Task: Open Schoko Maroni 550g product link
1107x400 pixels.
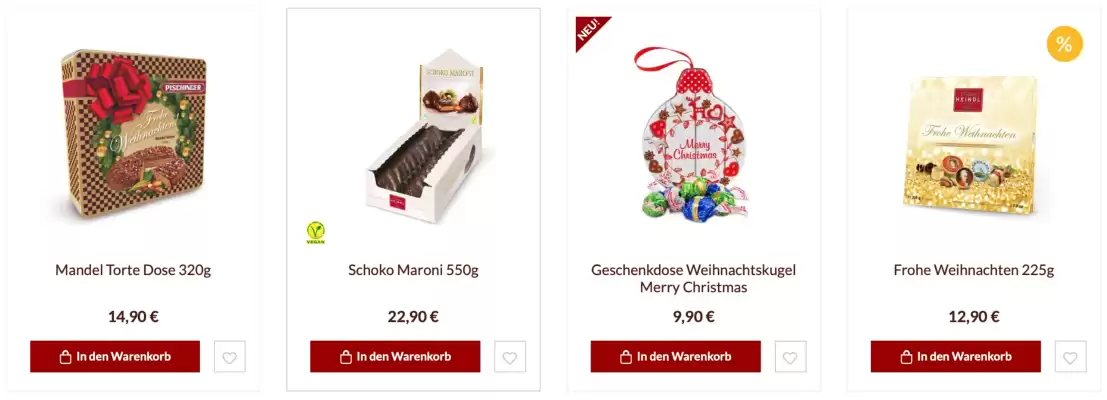Action: click(413, 270)
